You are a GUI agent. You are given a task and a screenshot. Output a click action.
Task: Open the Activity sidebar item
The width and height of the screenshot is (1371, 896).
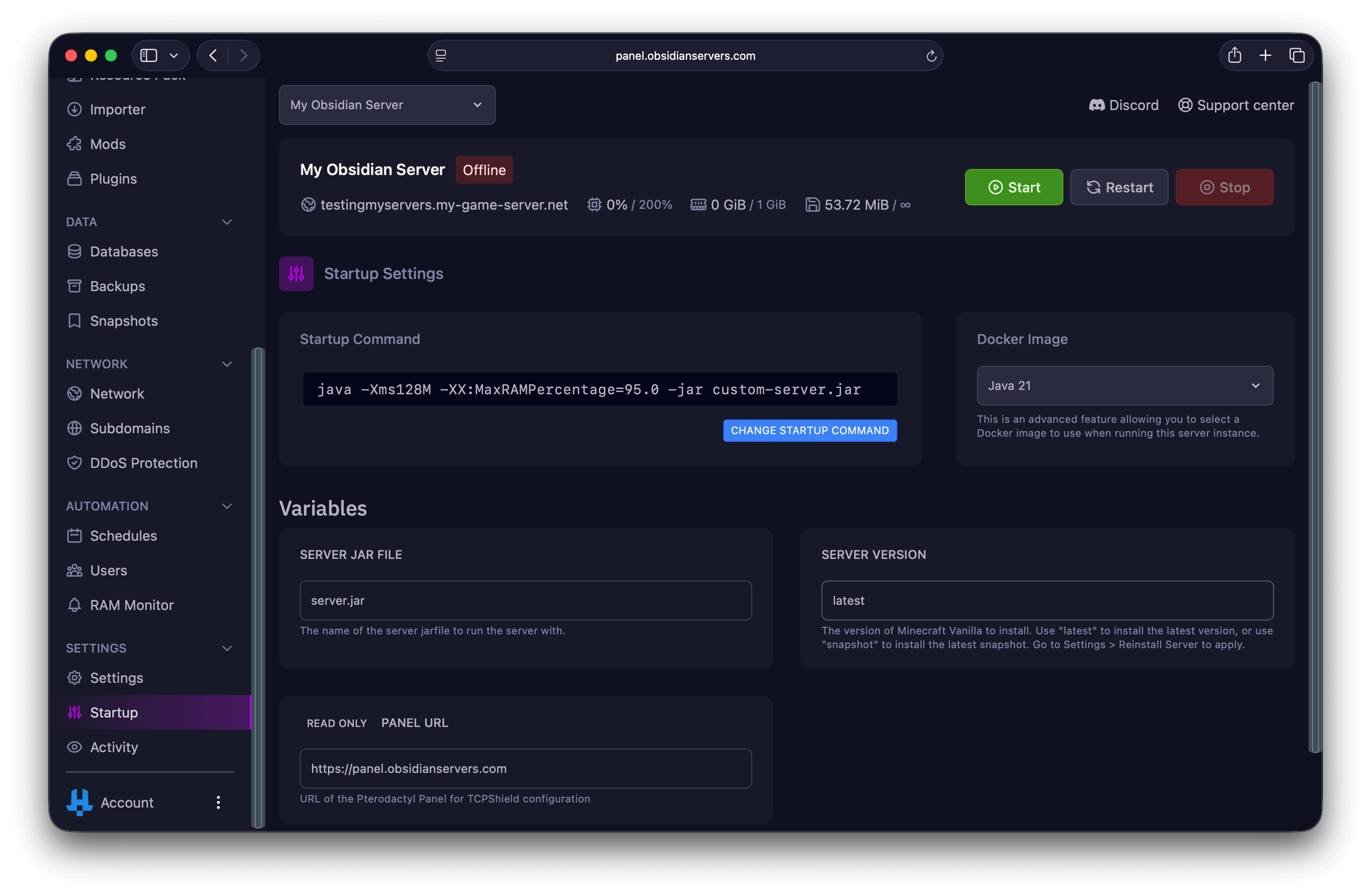114,747
